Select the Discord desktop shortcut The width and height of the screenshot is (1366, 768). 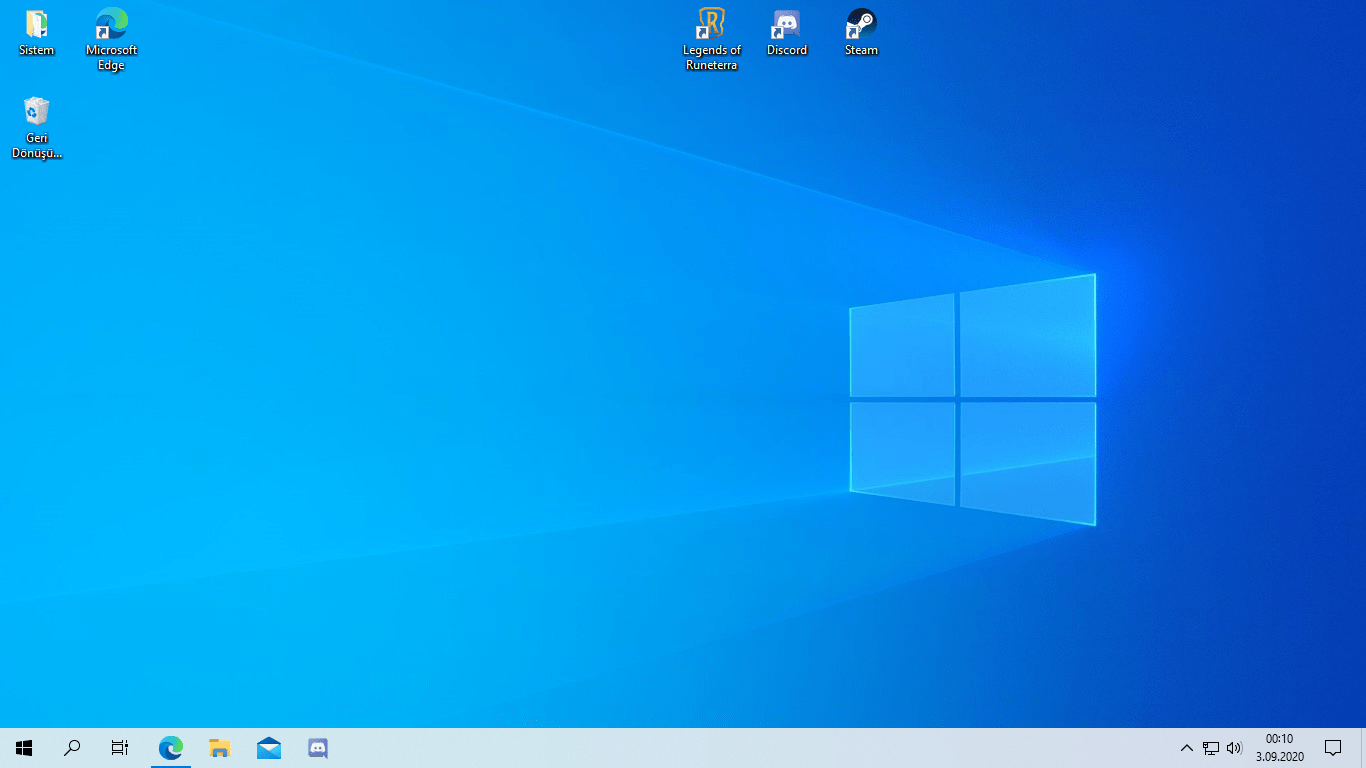coord(787,32)
